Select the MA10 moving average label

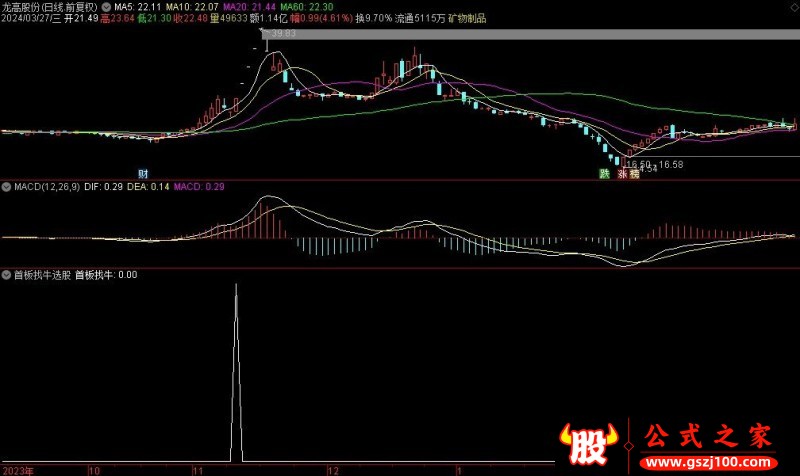pyautogui.click(x=192, y=6)
